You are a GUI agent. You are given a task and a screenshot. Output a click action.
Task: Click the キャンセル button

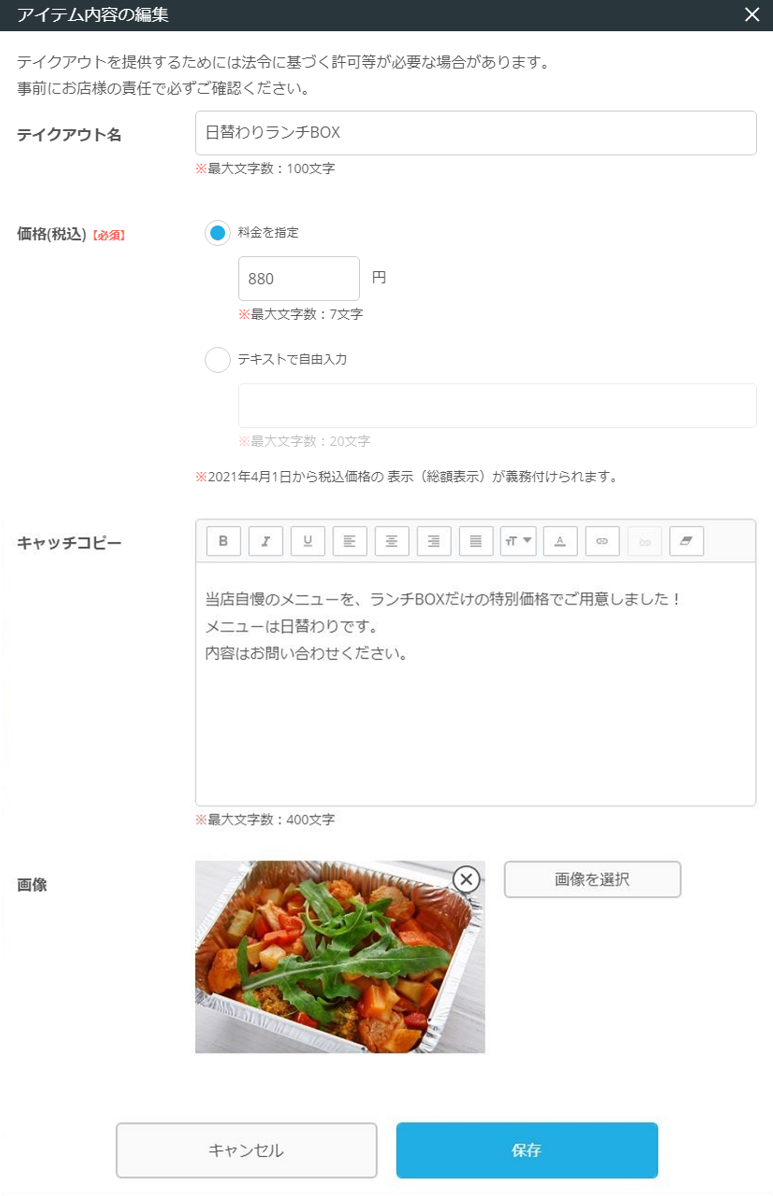[x=246, y=1150]
